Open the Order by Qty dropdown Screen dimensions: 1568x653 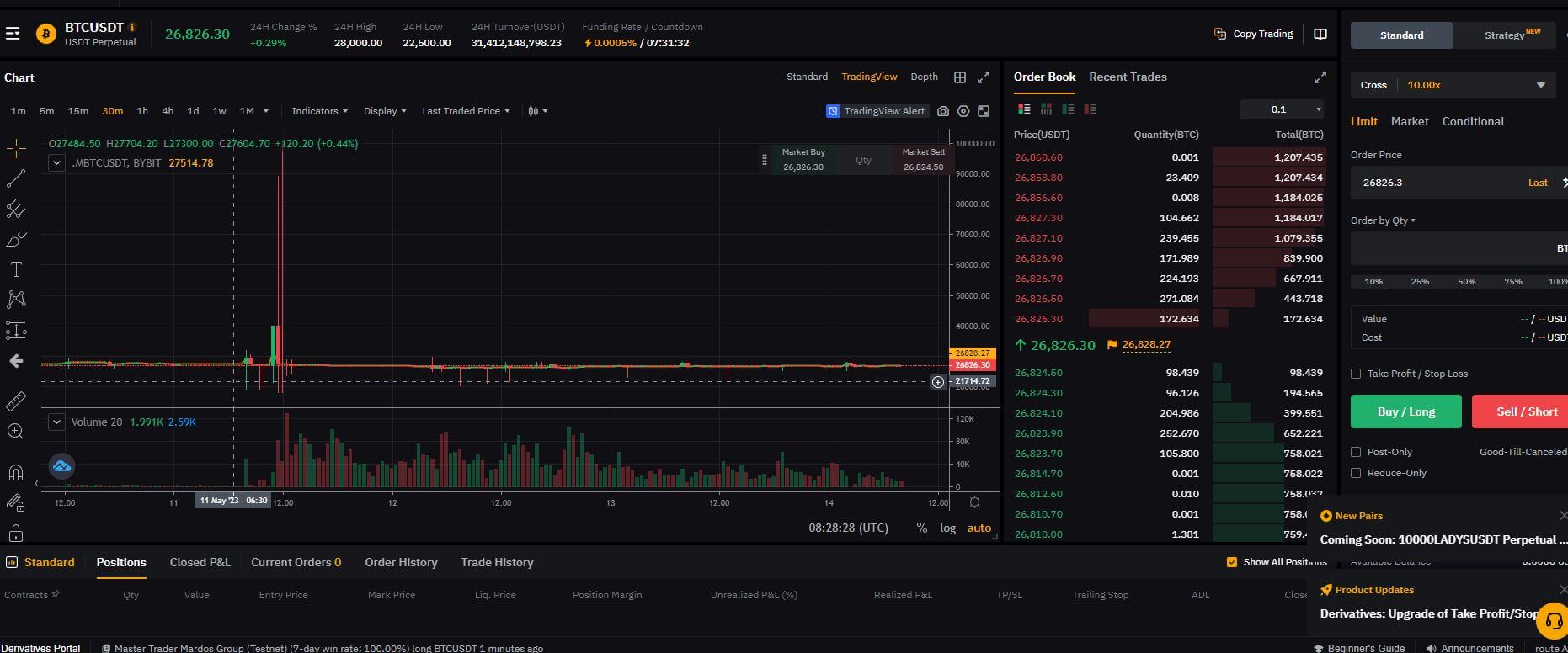tap(1383, 220)
